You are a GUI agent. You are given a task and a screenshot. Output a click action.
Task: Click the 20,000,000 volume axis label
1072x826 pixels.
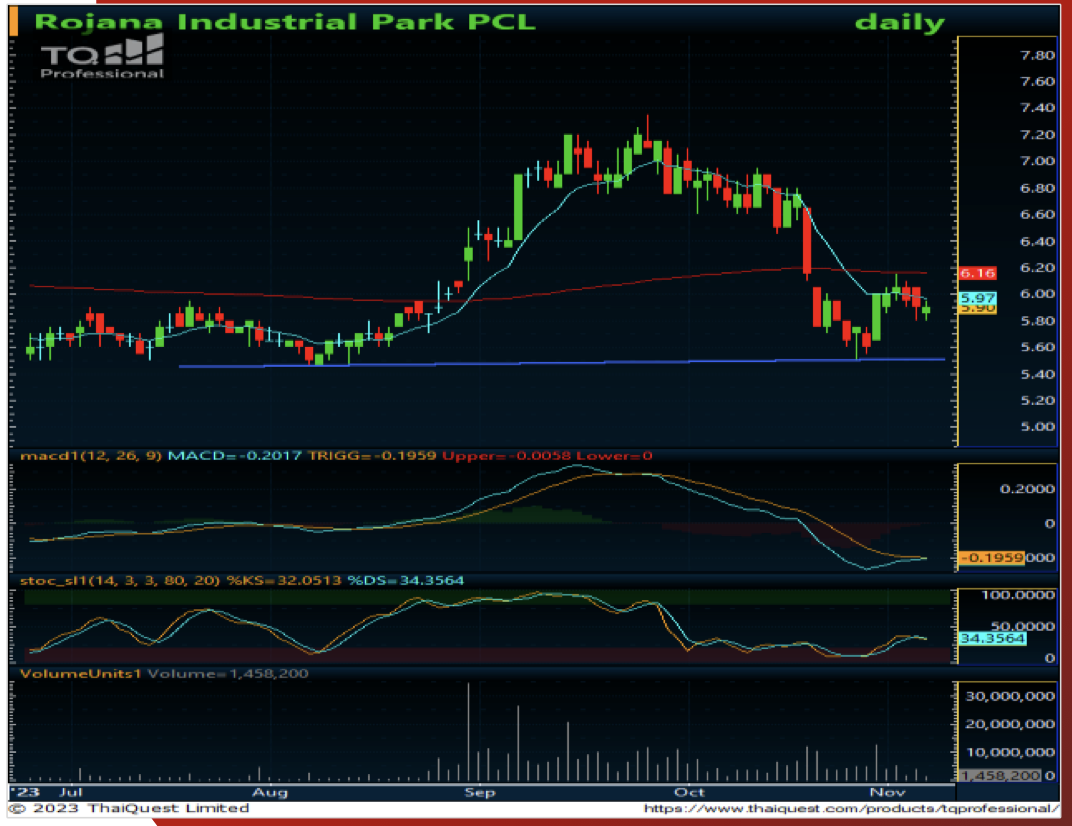pos(1010,723)
